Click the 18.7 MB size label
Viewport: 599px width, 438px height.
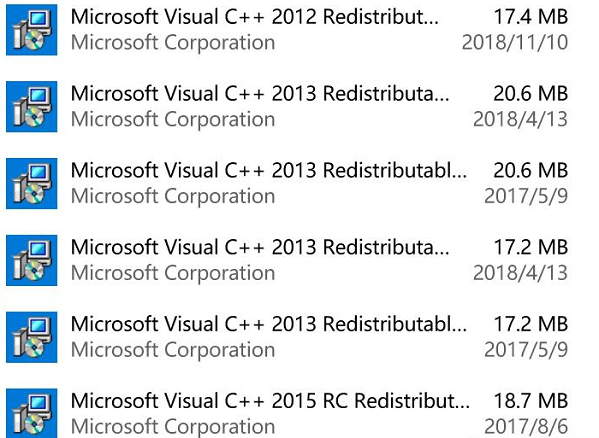pos(531,401)
